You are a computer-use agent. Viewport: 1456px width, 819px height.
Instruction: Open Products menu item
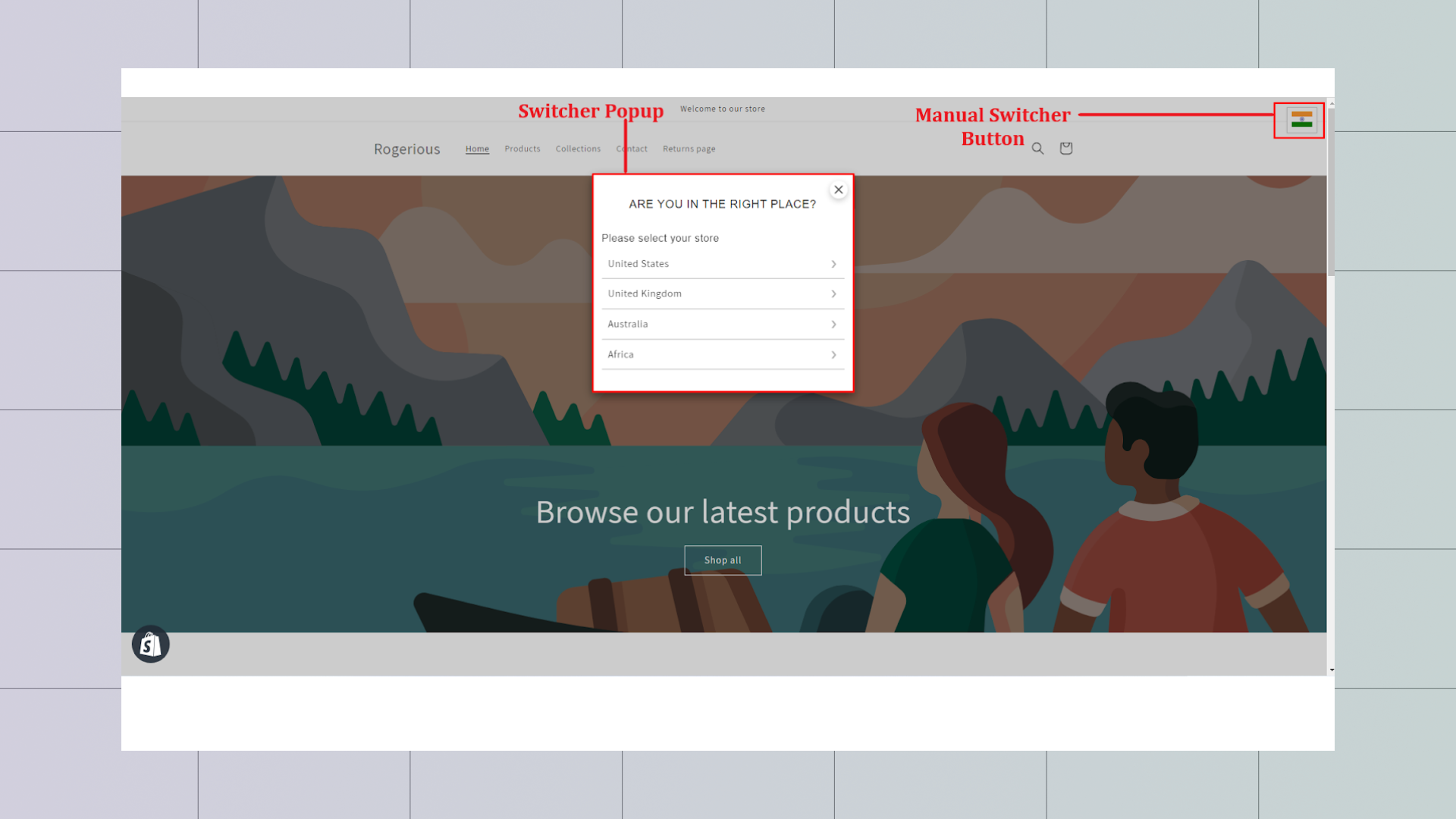click(522, 149)
